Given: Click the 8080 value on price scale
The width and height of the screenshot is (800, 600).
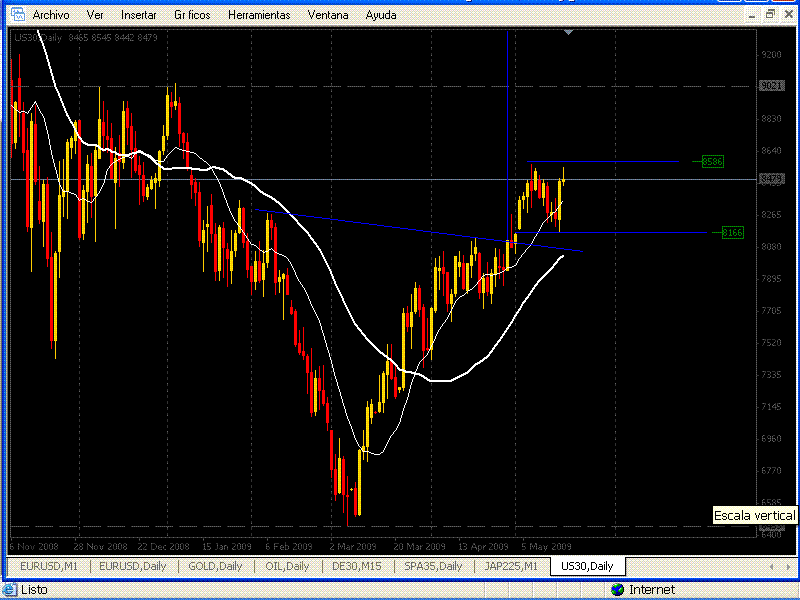Looking at the screenshot, I should click(x=771, y=246).
